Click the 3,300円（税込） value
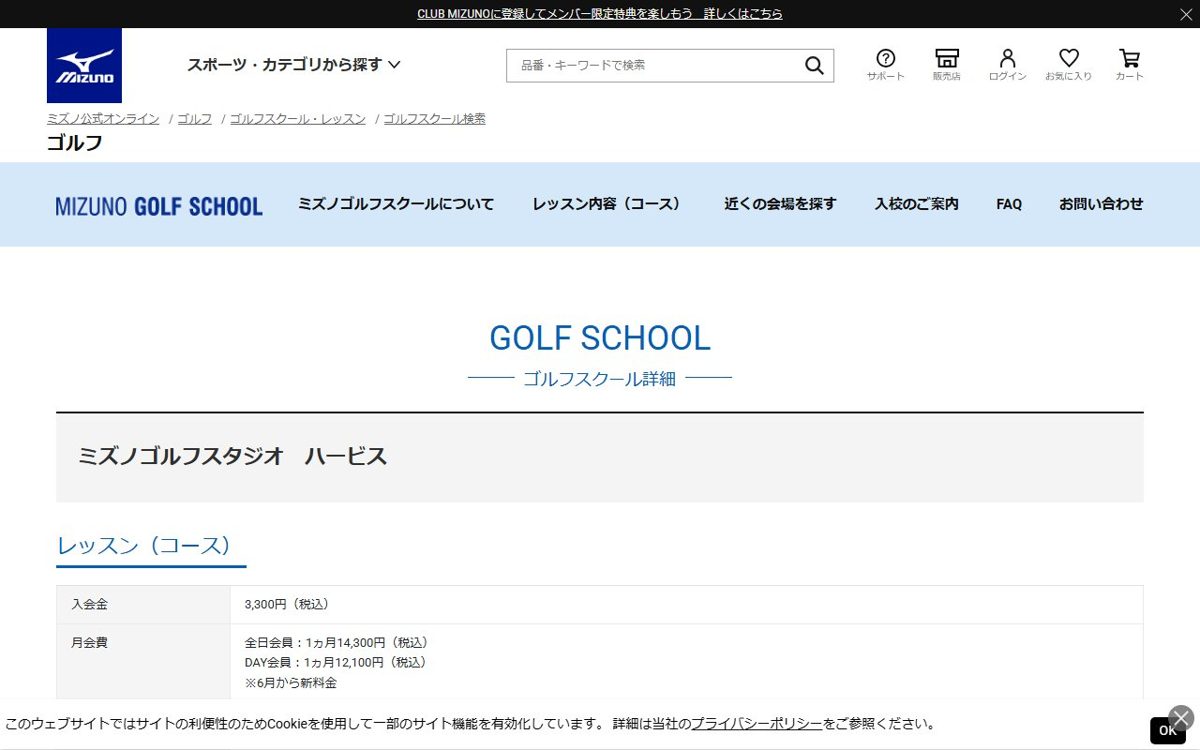Viewport: 1200px width, 750px height. (287, 605)
